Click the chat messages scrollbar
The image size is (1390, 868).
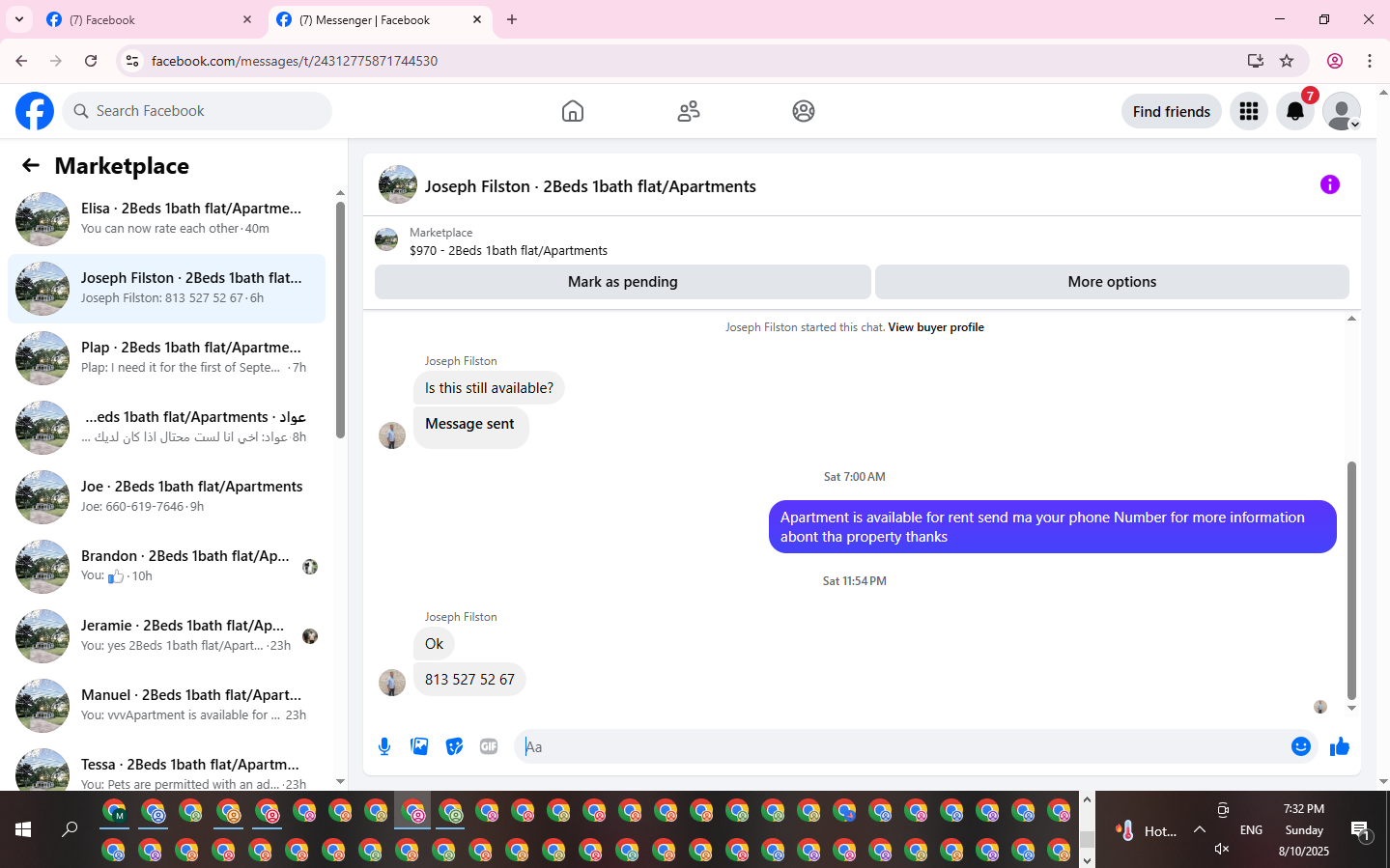1351,579
